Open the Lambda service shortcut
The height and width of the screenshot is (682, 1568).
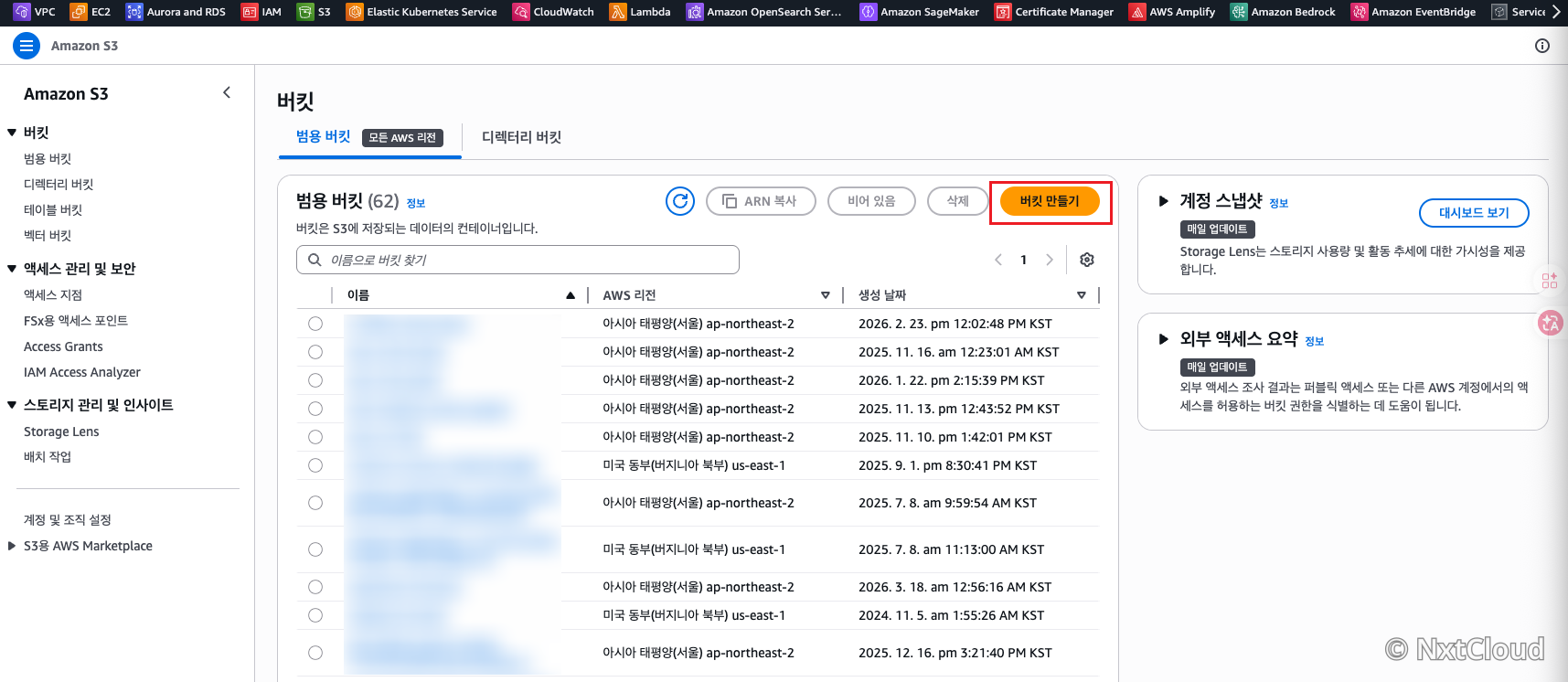pyautogui.click(x=640, y=12)
